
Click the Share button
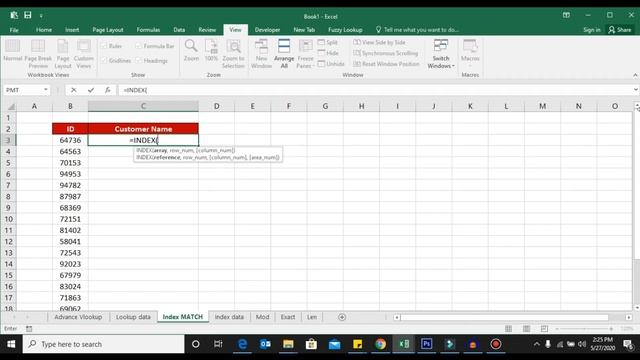(x=620, y=30)
